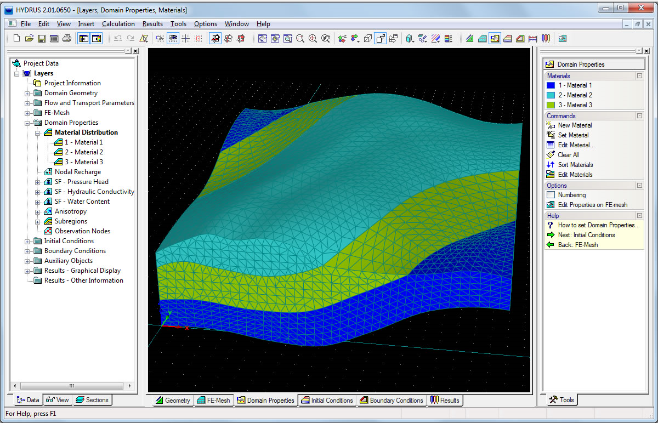The height and width of the screenshot is (424, 658).
Task: Click the Save disk icon in toolbar
Action: [42, 39]
